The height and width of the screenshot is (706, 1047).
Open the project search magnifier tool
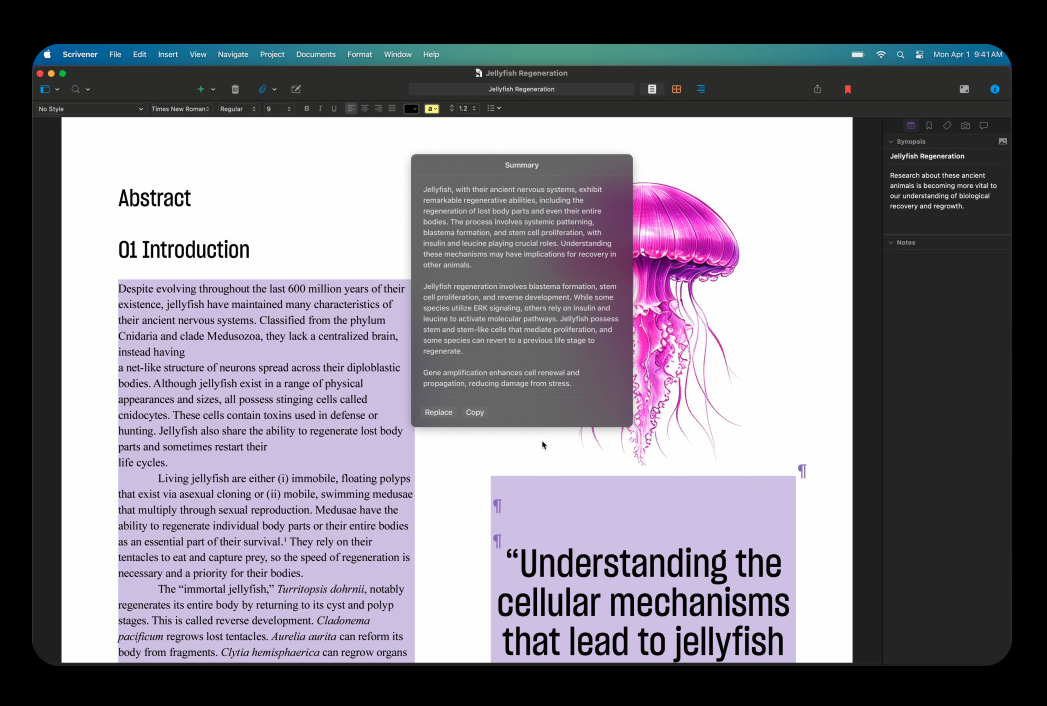75,89
